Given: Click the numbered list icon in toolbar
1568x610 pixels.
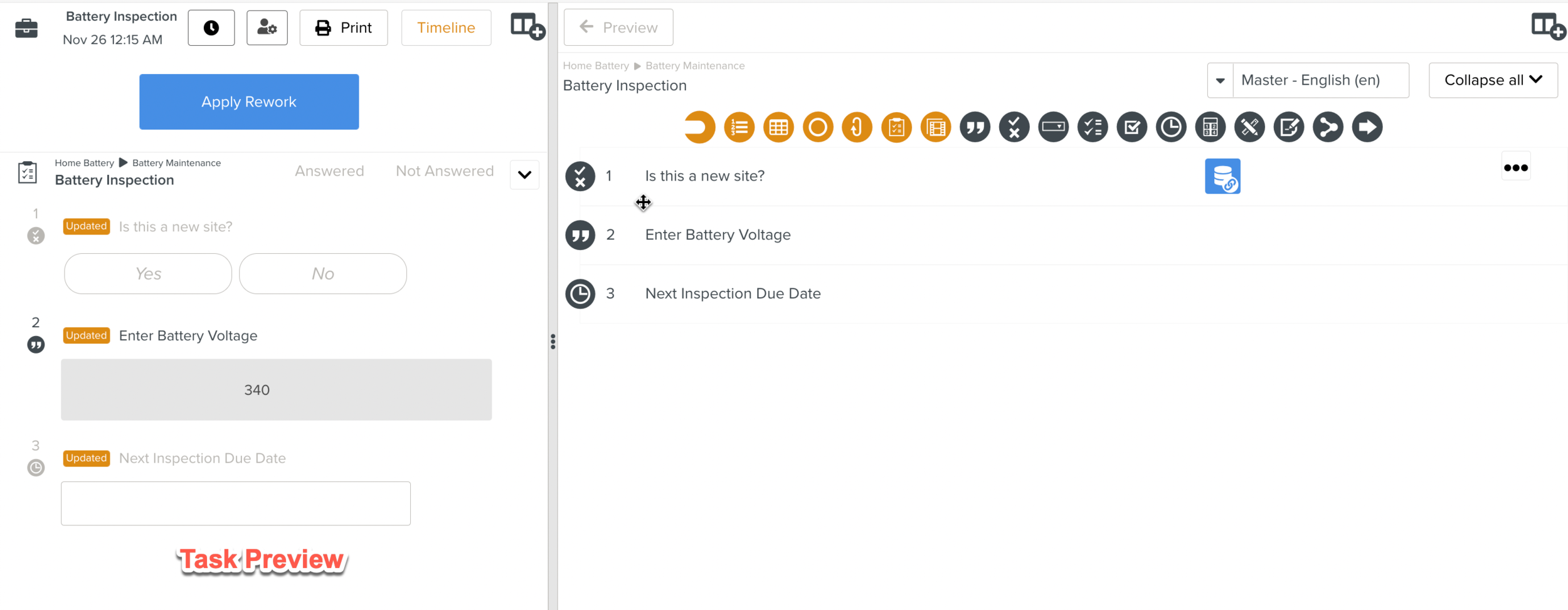Looking at the screenshot, I should 739,127.
